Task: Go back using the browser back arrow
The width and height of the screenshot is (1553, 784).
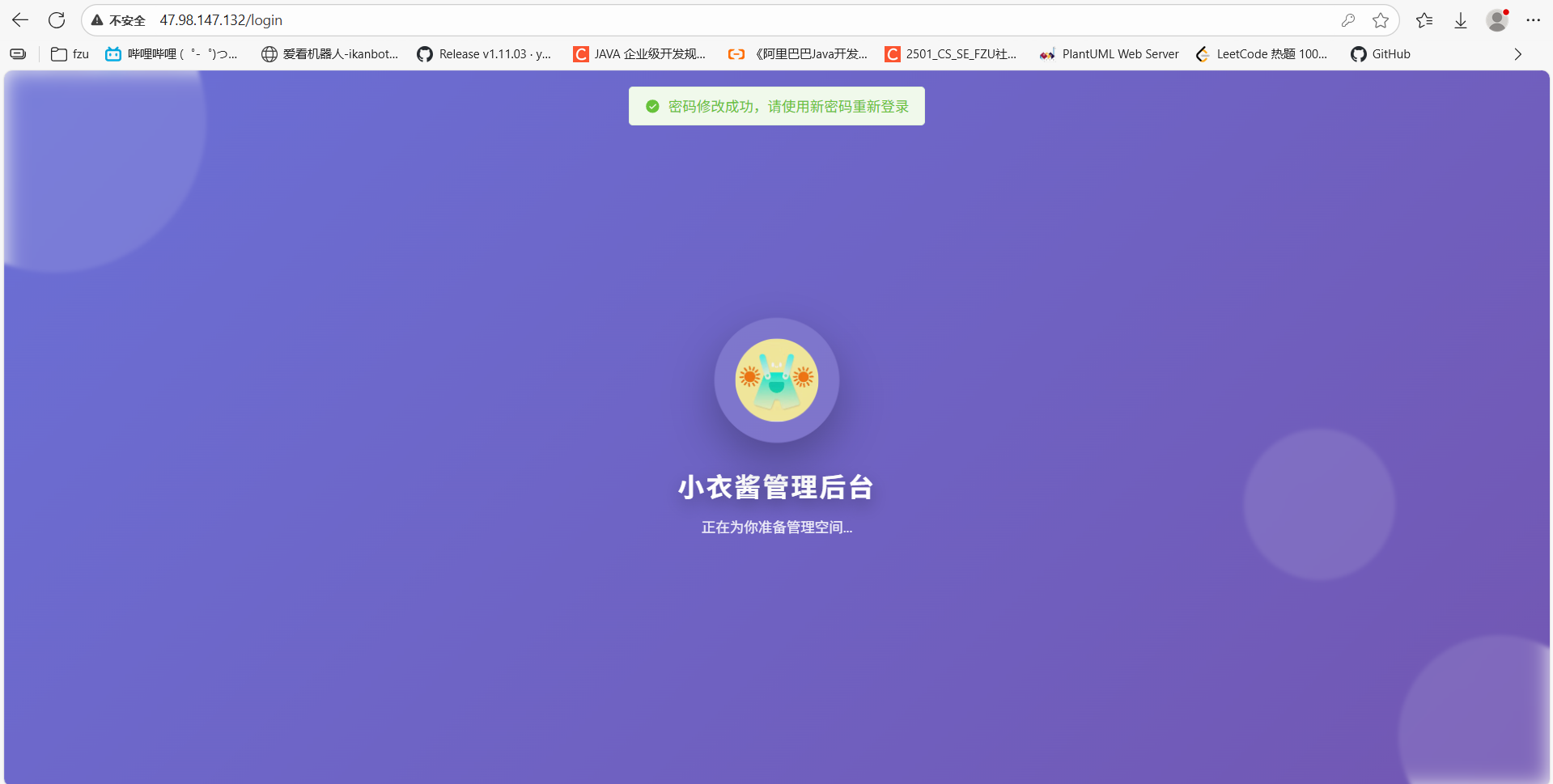Action: point(20,20)
